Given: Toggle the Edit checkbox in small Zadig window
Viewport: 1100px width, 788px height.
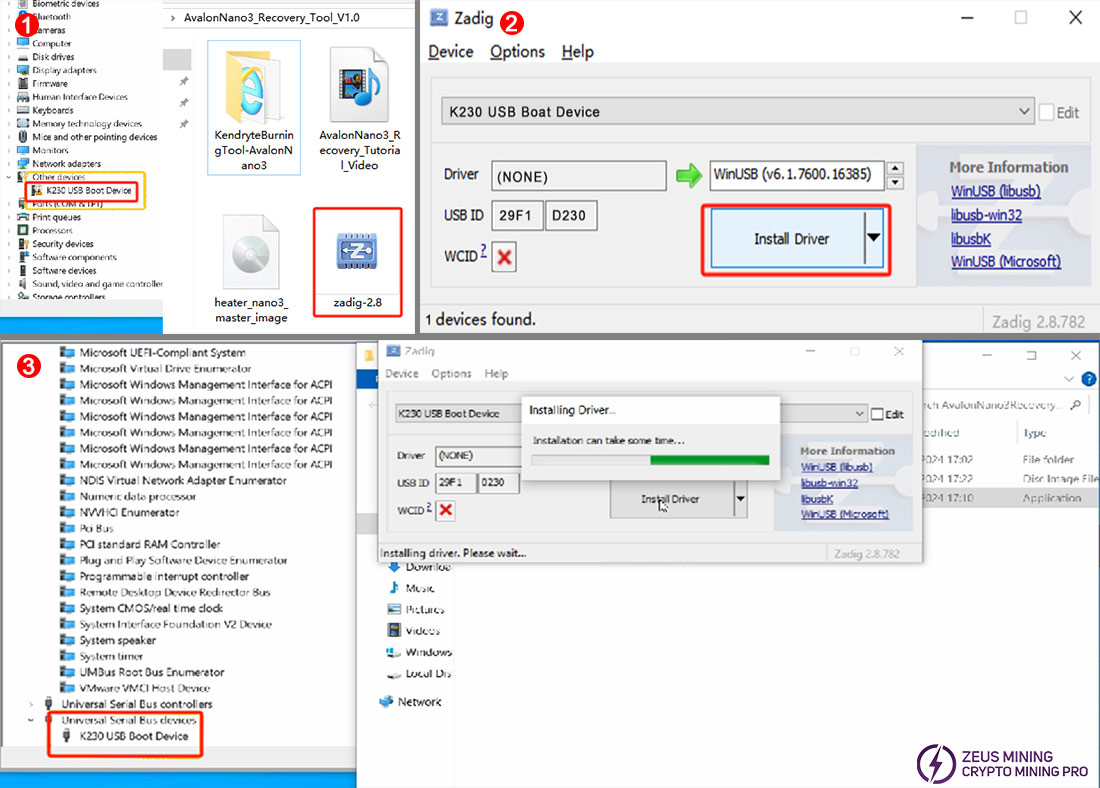Looking at the screenshot, I should [x=877, y=414].
